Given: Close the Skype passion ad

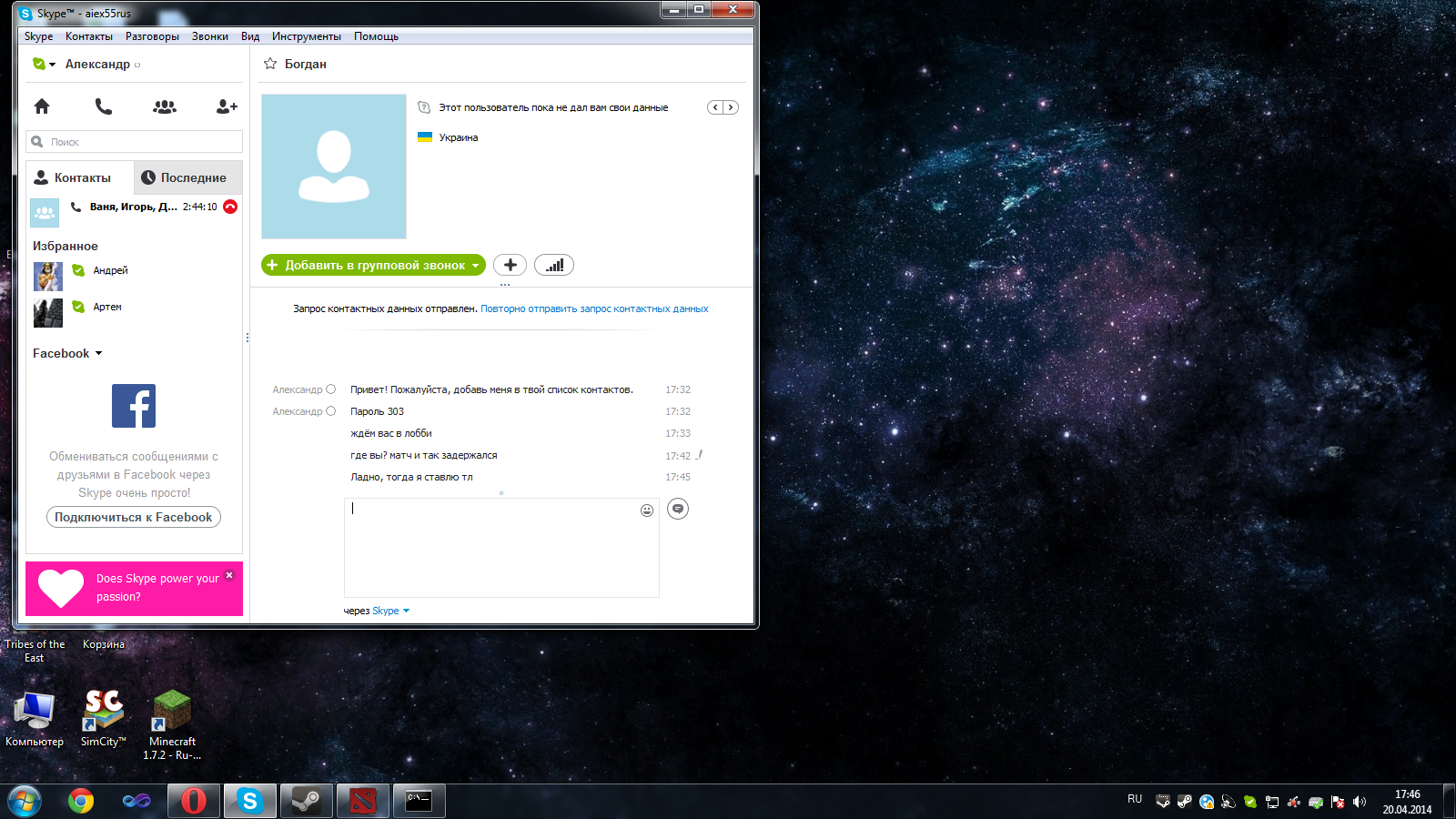Looking at the screenshot, I should [229, 575].
